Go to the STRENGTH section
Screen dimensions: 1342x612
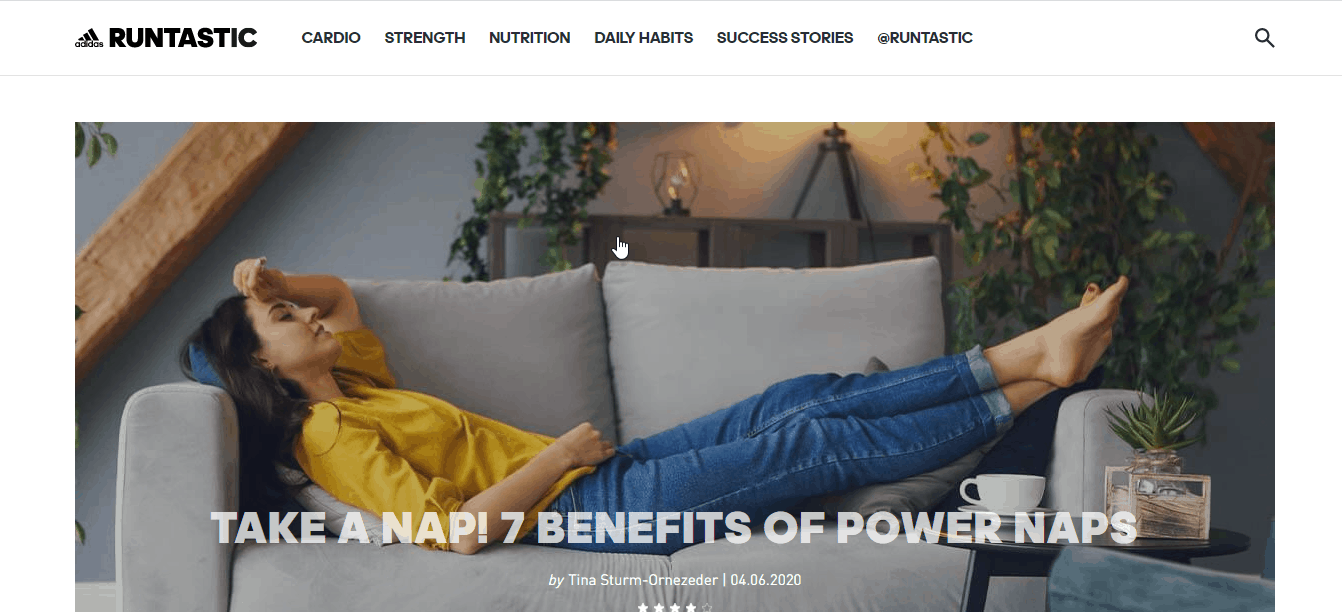(425, 38)
